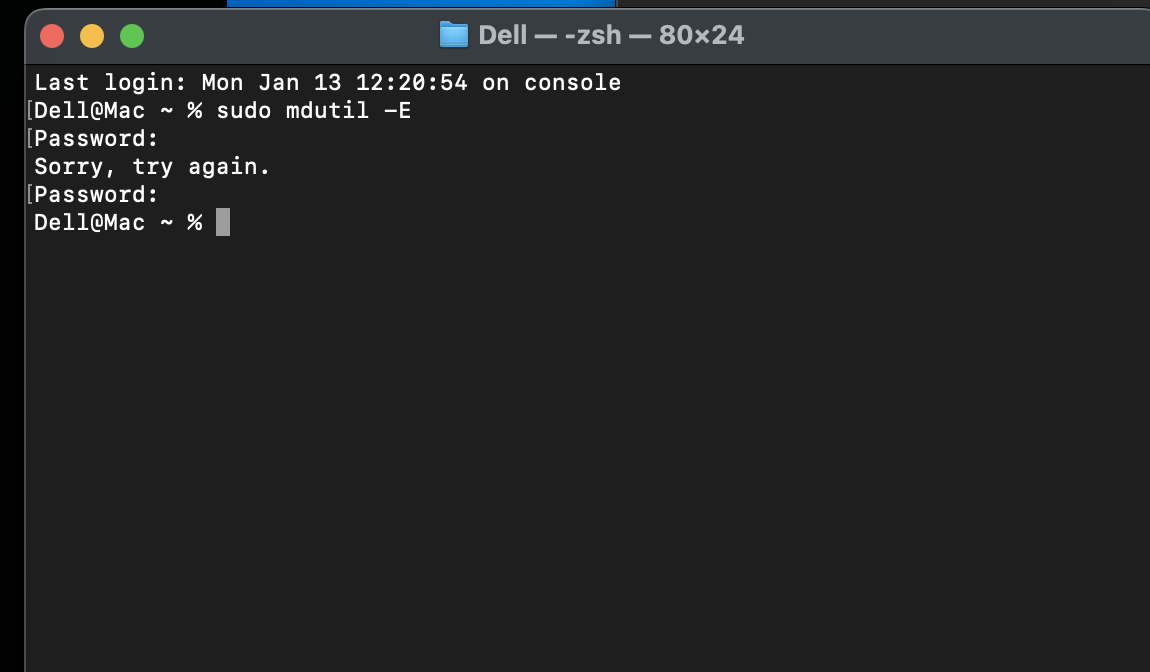
Task: Click the last "Dell@Mac ~ %" prompt
Action: click(x=118, y=223)
